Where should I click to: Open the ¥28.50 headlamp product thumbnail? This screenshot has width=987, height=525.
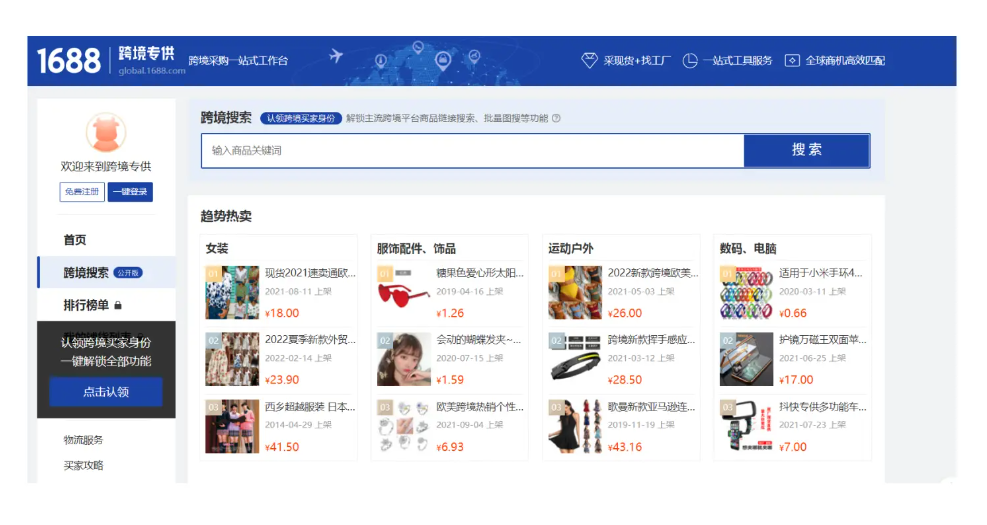(575, 359)
